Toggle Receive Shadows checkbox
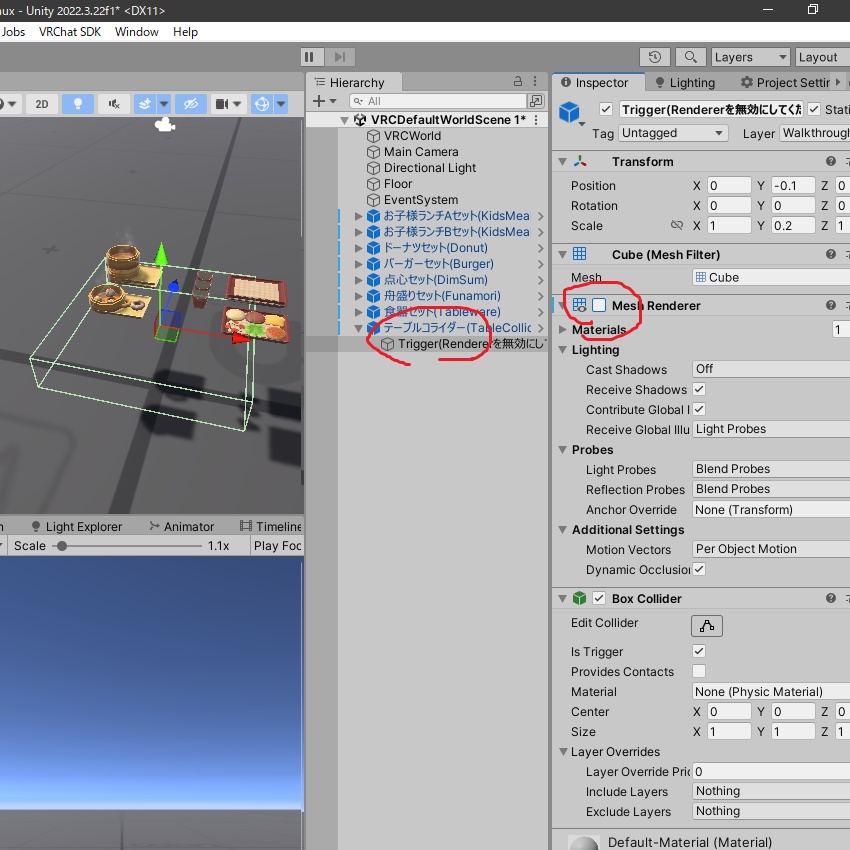 699,389
